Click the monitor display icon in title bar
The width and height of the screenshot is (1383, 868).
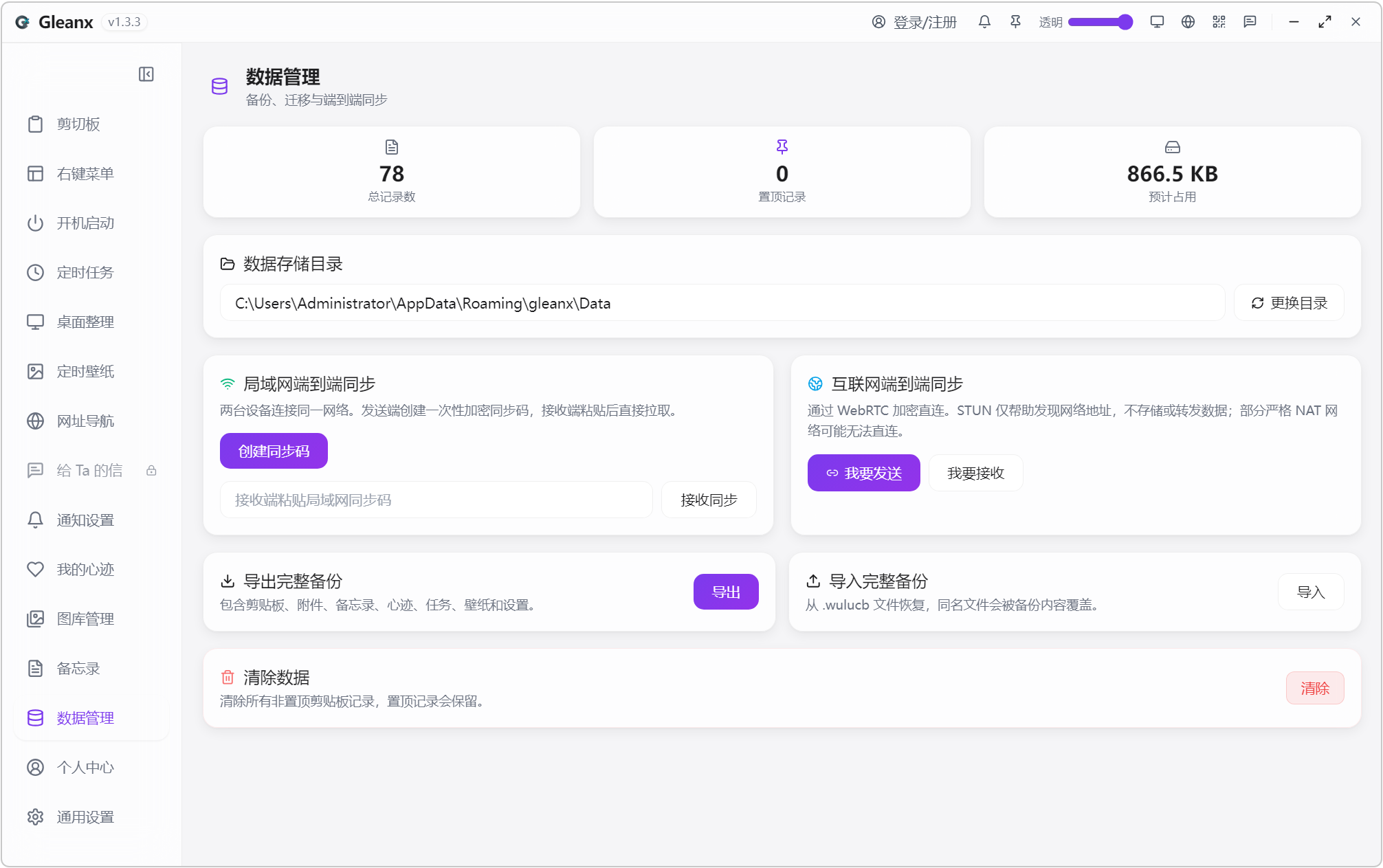pyautogui.click(x=1157, y=22)
